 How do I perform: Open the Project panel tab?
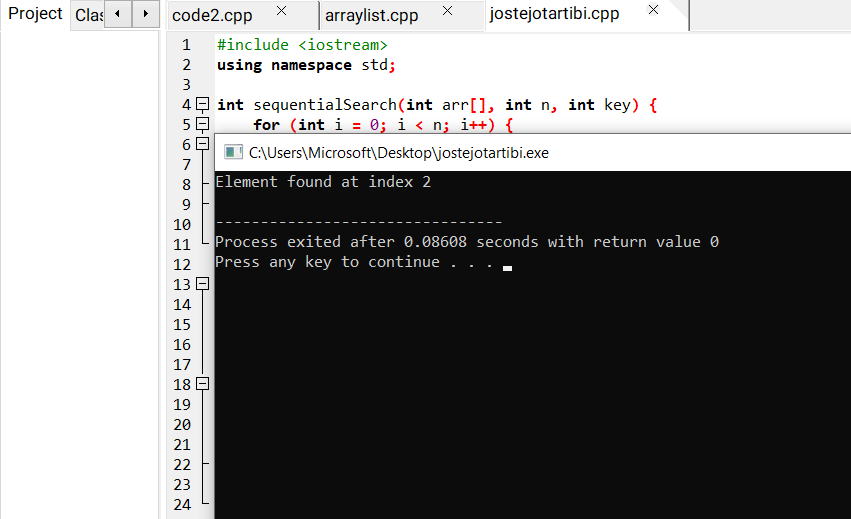click(x=35, y=14)
